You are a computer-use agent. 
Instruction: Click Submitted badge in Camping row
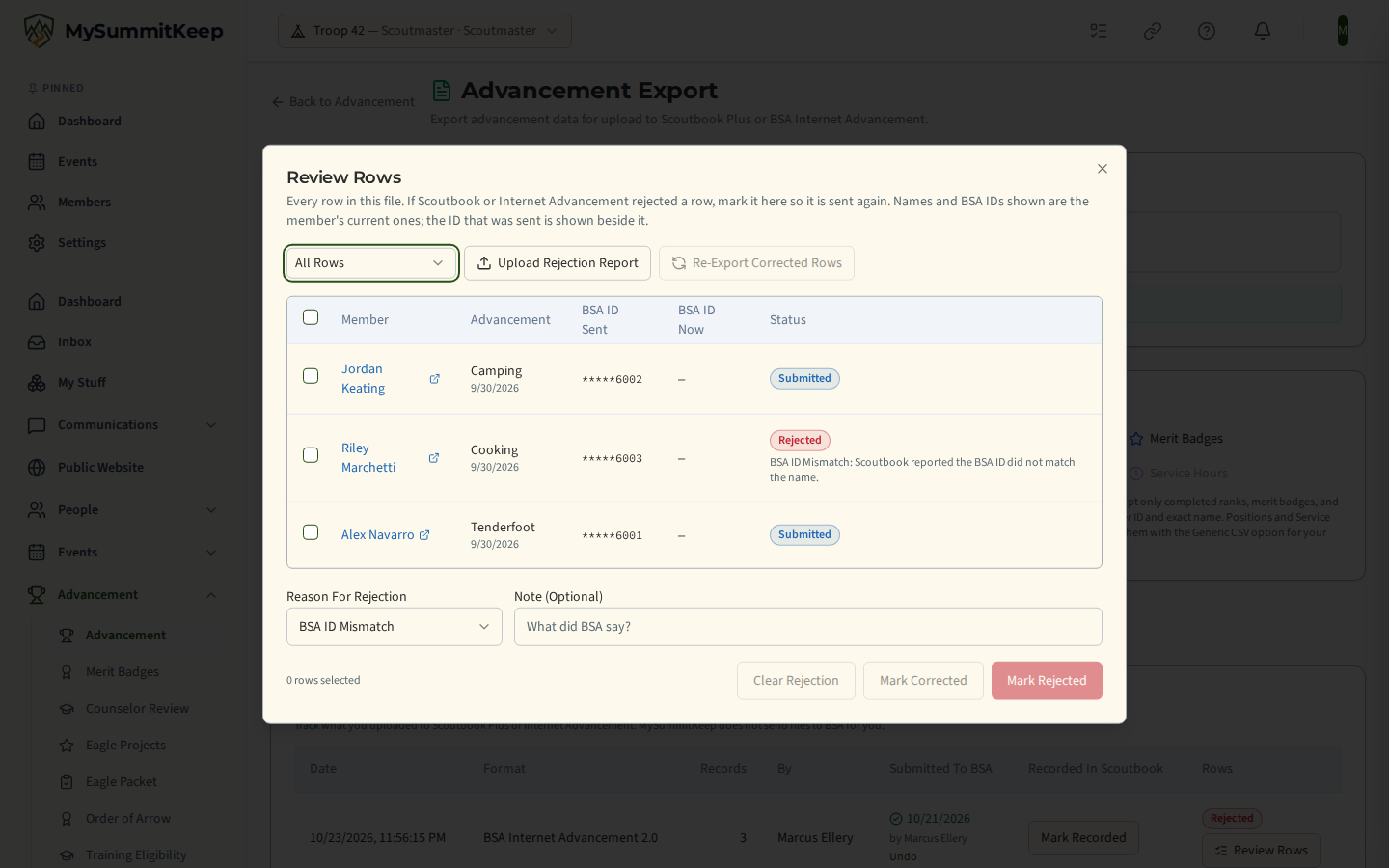[804, 379]
